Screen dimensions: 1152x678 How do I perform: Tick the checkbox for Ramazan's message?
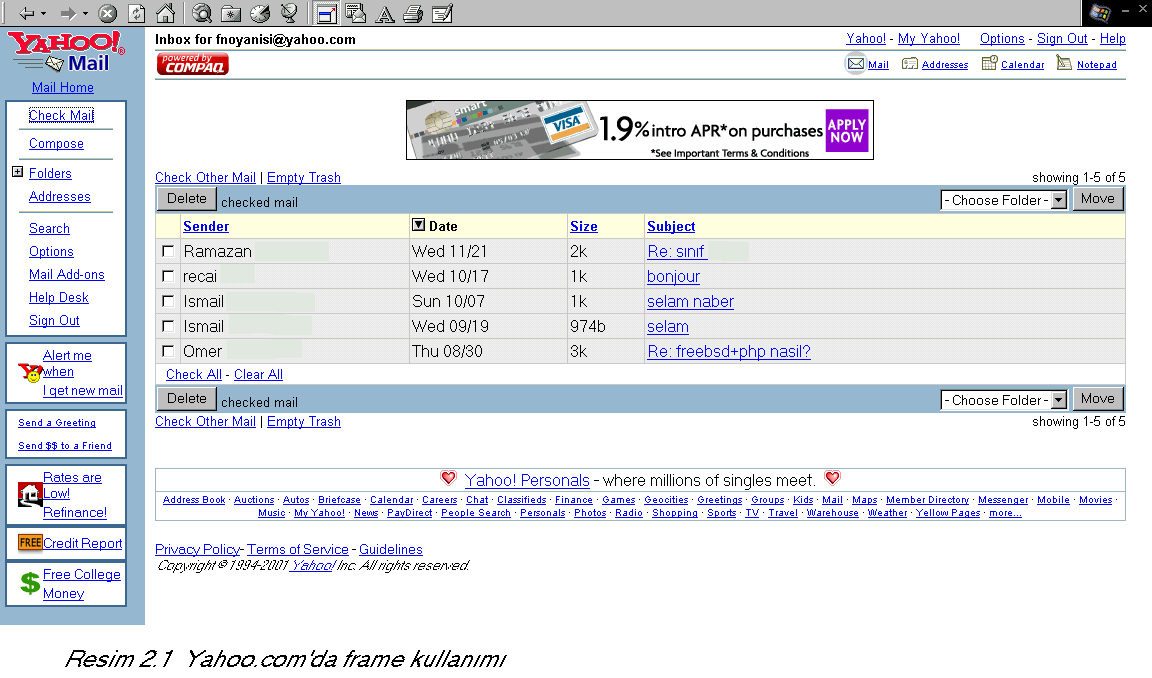168,251
